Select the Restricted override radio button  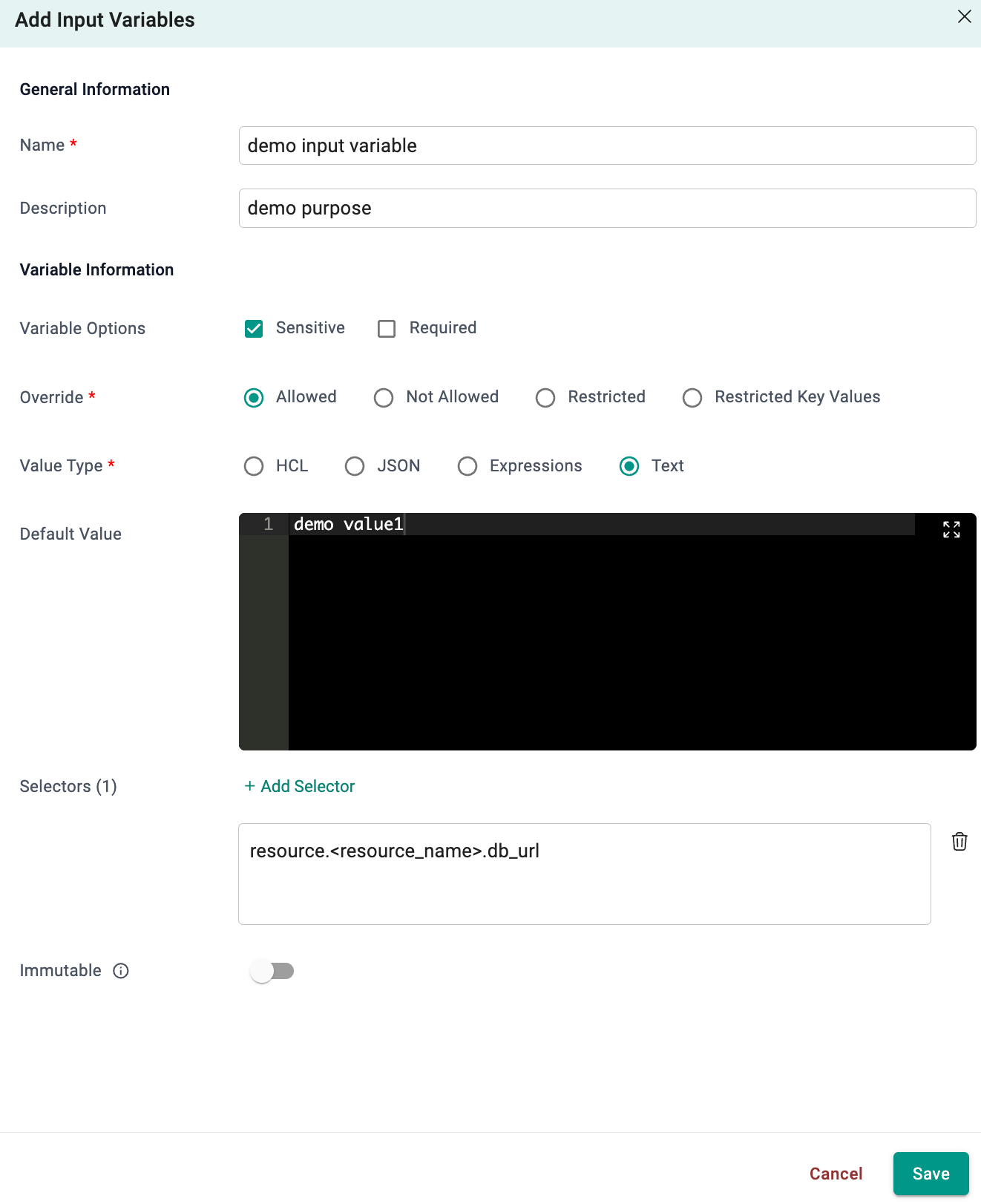click(x=545, y=398)
